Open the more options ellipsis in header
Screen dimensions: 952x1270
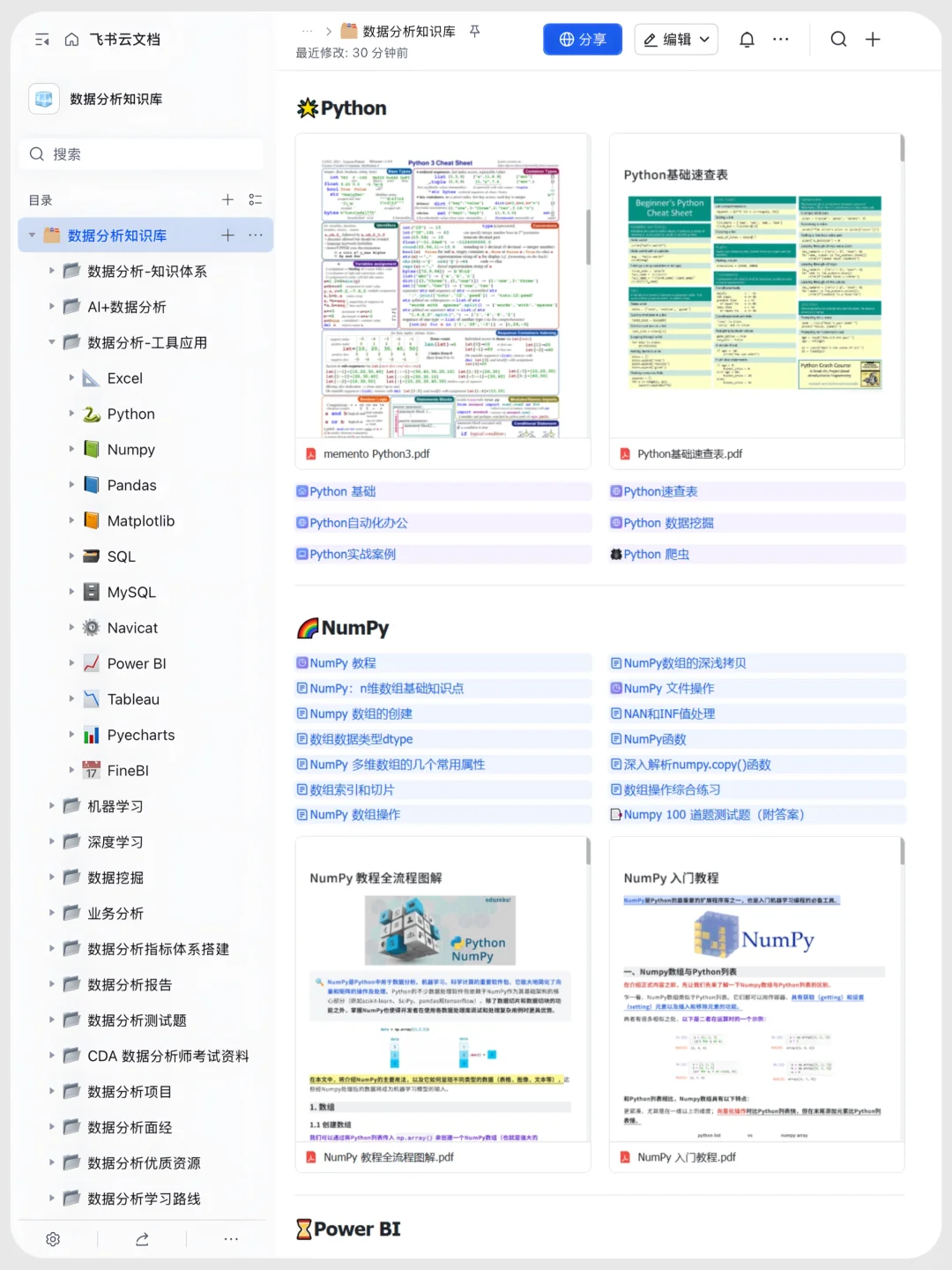tap(781, 40)
